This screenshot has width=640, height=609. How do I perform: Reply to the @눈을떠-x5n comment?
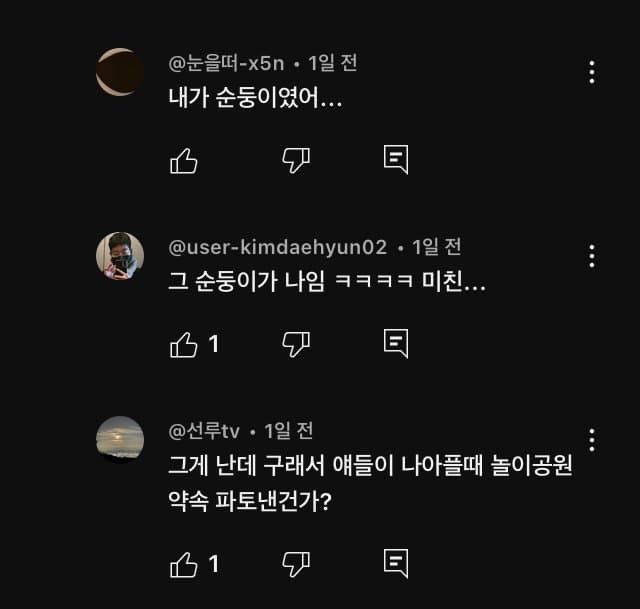pyautogui.click(x=397, y=160)
